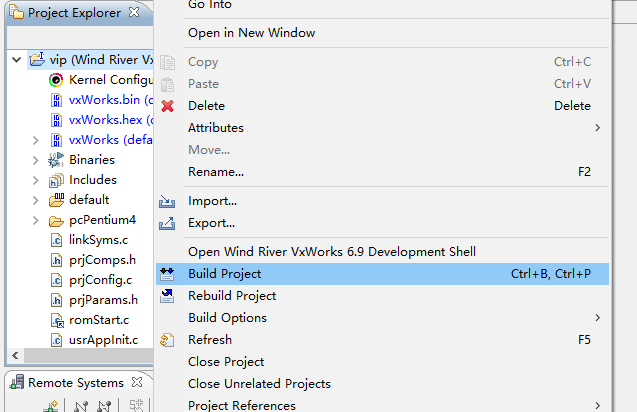Click the new connection icon in Remote Systems

tap(51, 405)
